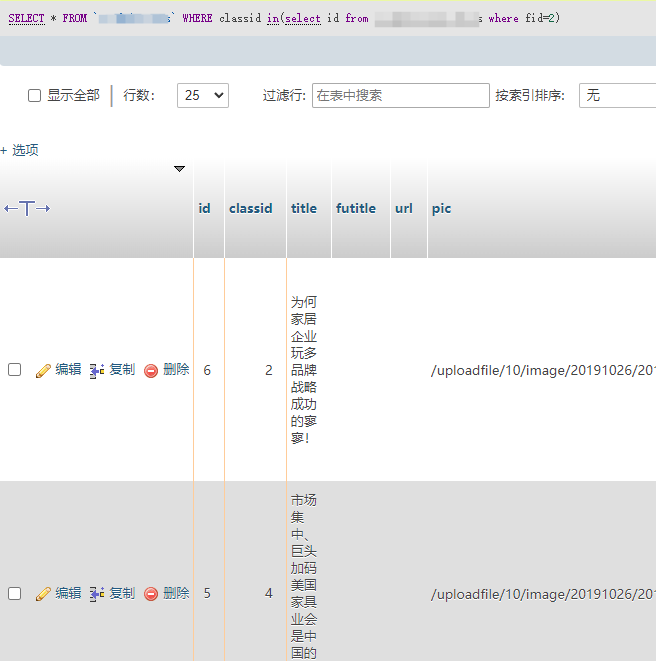656x661 pixels.
Task: Expand the + 选项 options section
Action: click(x=20, y=150)
